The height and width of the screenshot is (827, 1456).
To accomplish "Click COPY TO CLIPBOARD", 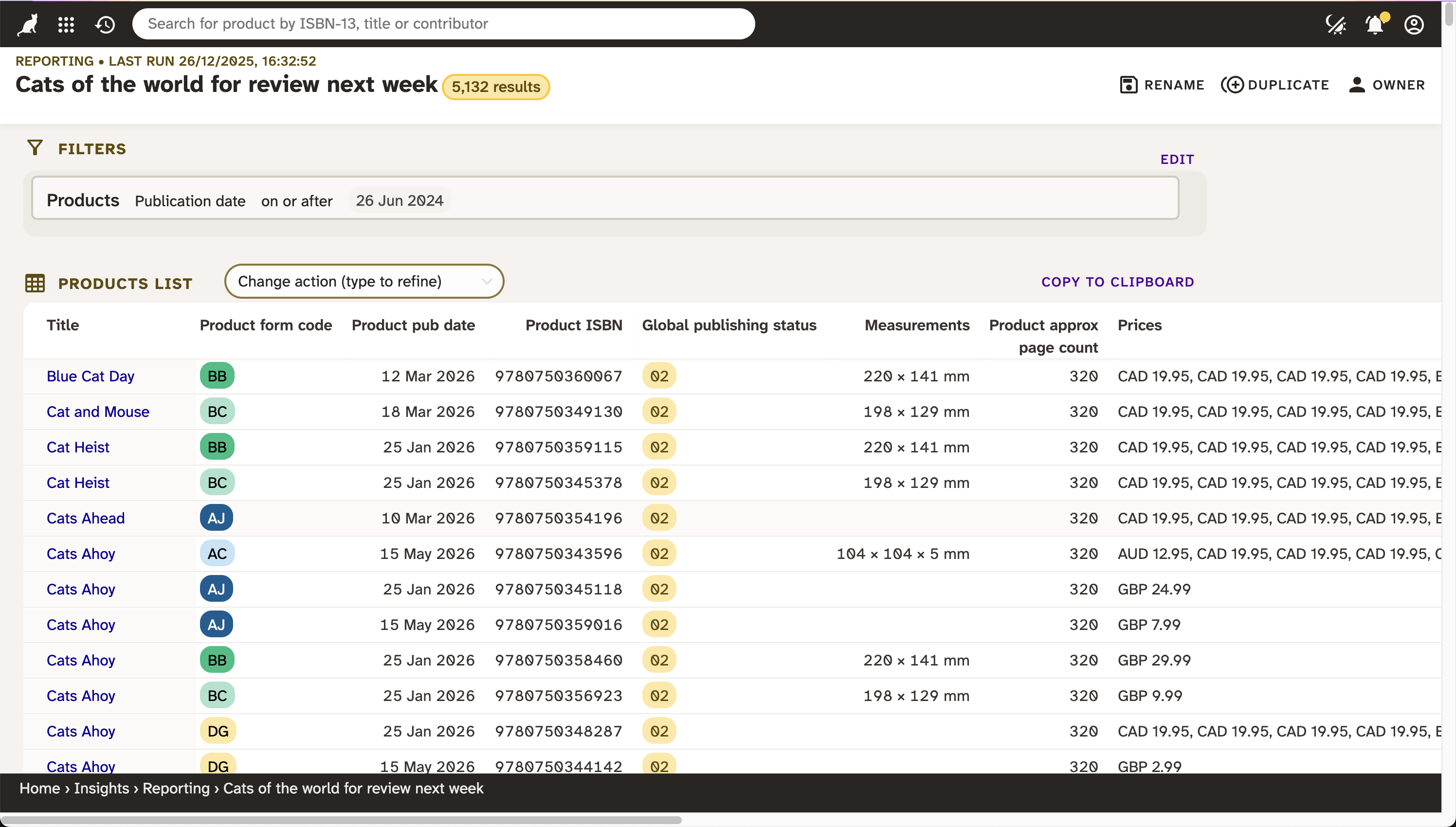I will pos(1117,282).
